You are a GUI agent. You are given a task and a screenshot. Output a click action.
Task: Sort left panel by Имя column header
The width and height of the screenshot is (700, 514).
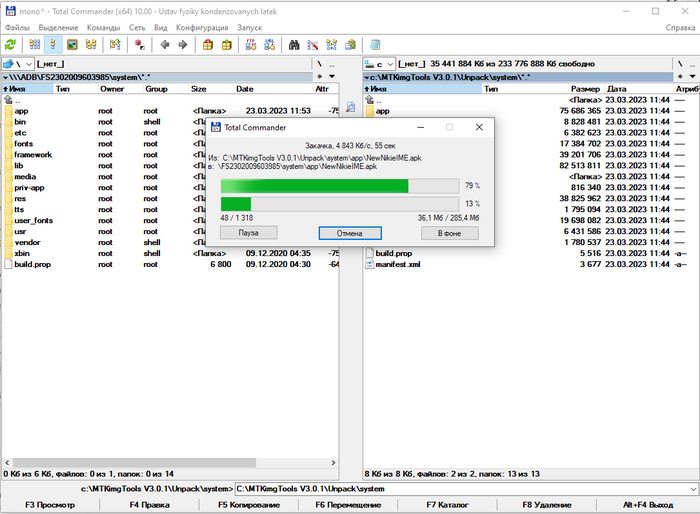point(27,89)
